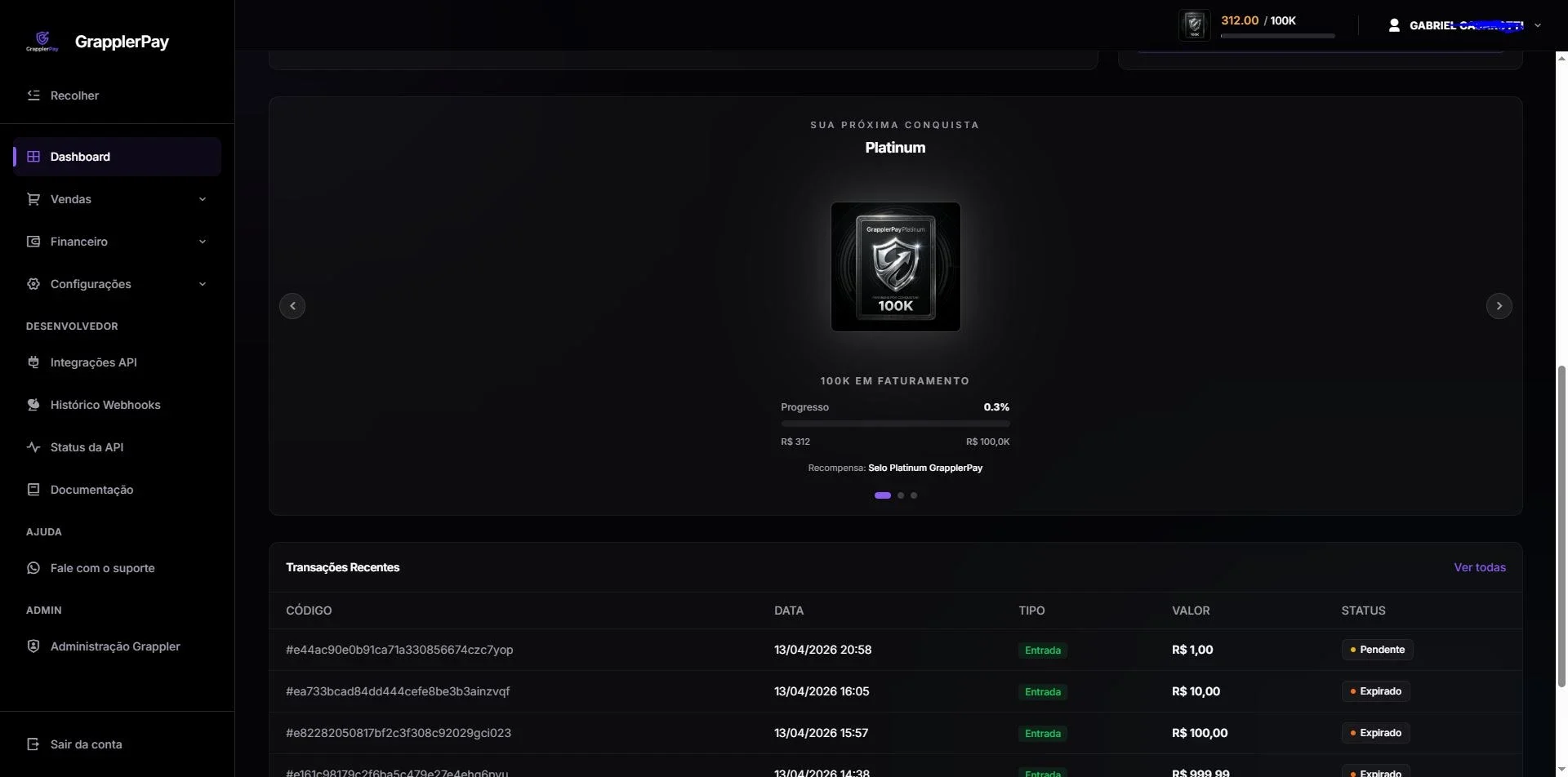Go to next achievement with right arrow

pyautogui.click(x=1499, y=306)
